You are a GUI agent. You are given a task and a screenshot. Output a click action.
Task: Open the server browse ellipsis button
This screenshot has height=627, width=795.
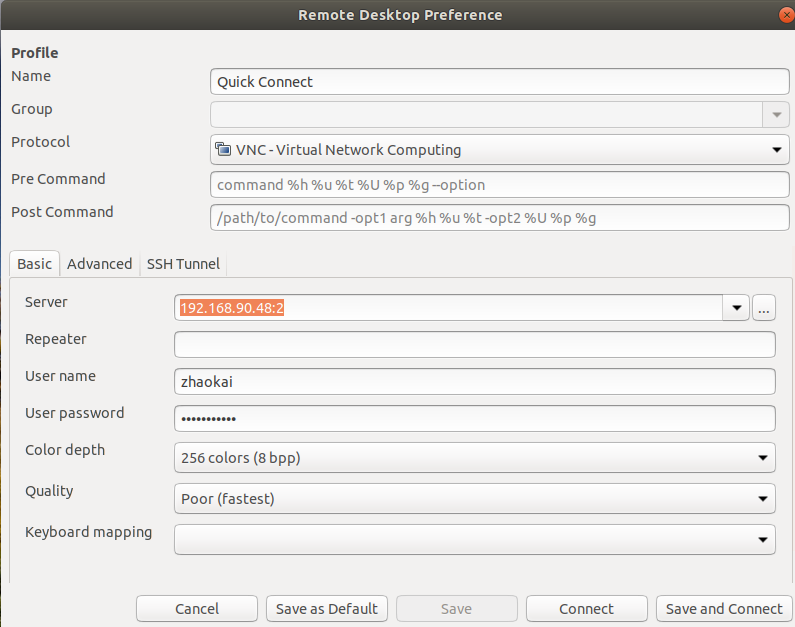point(764,308)
